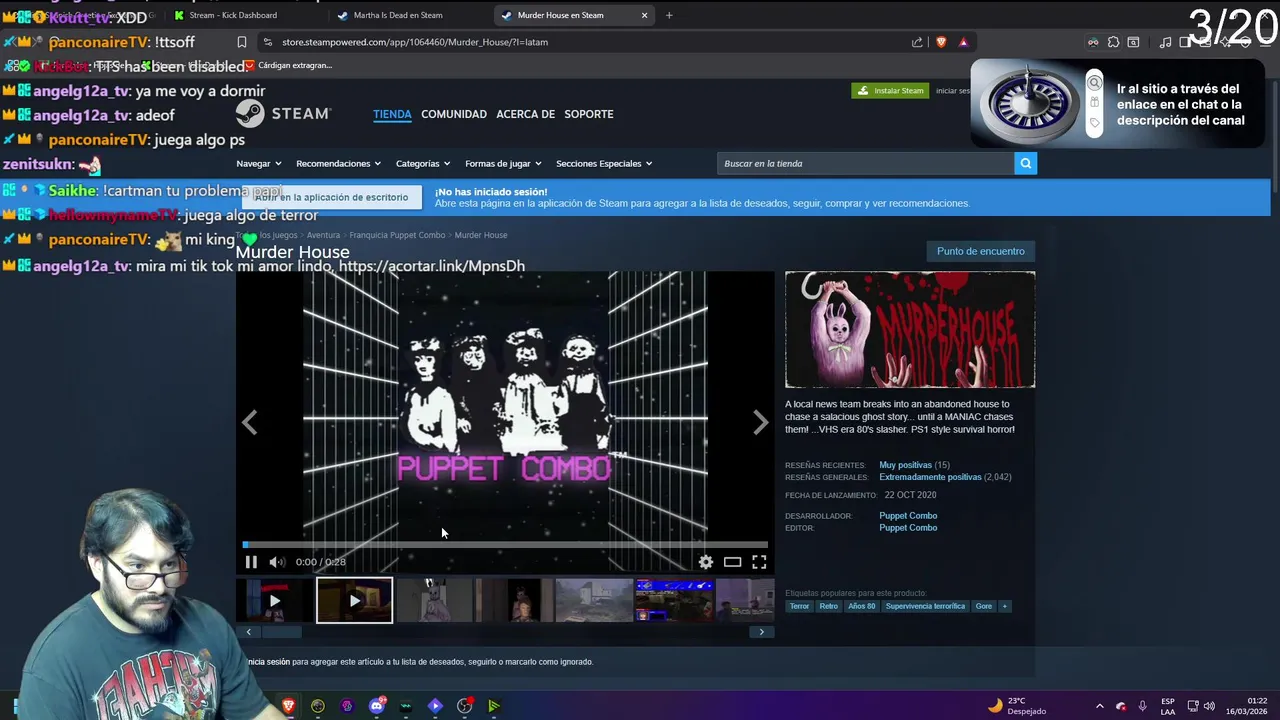The image size is (1280, 720).
Task: Click the Aventura breadcrumb link
Action: (x=323, y=235)
